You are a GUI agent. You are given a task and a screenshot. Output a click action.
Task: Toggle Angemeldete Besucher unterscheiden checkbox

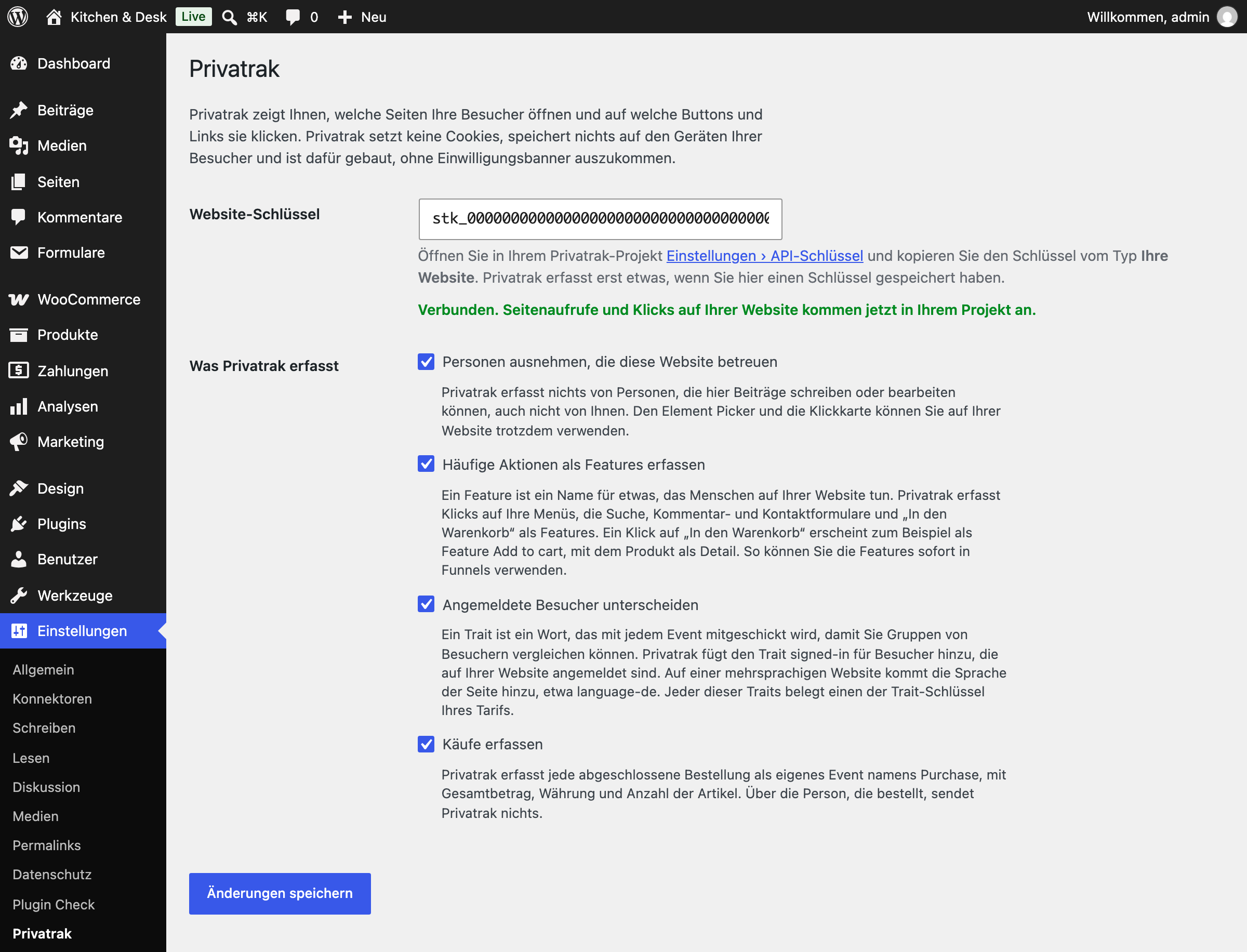426,604
